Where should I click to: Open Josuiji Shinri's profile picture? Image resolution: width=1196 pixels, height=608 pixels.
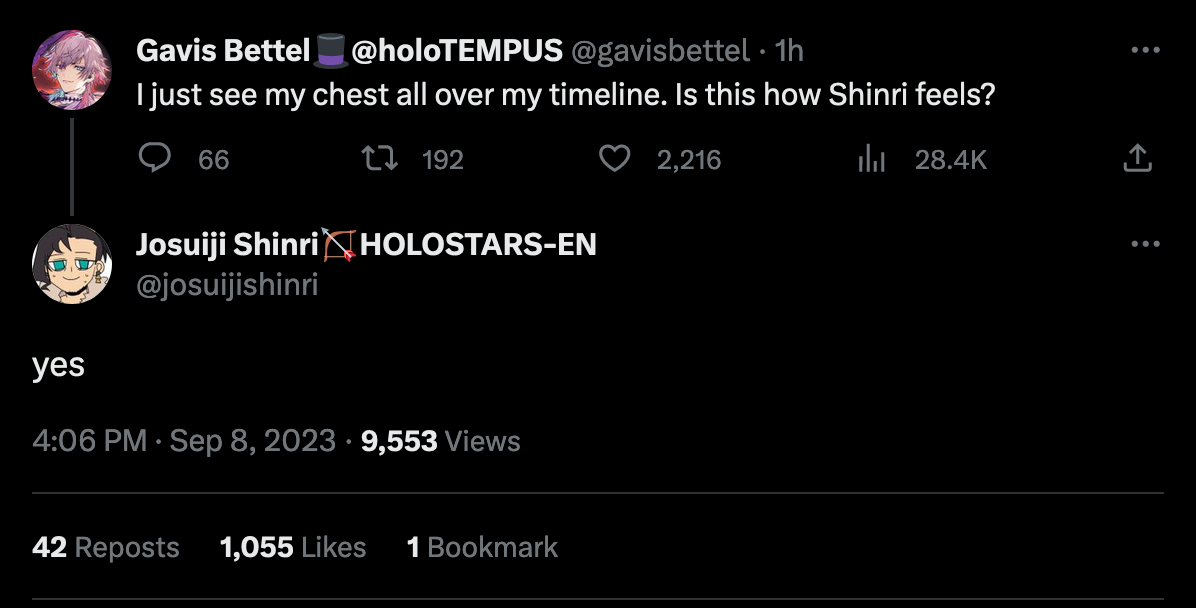[71, 263]
